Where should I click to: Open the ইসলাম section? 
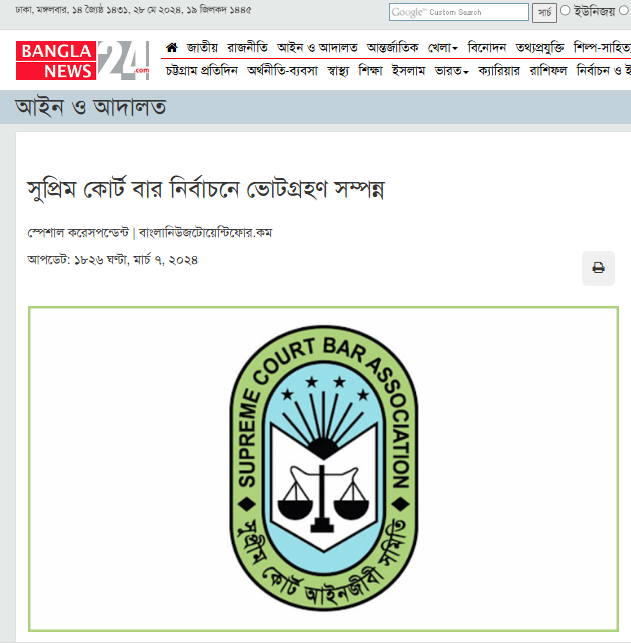tap(408, 71)
